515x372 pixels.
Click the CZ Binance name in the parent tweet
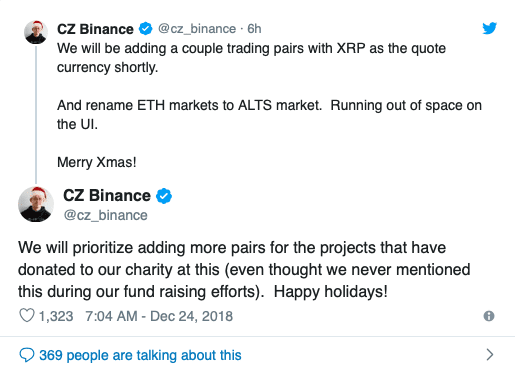(x=95, y=29)
